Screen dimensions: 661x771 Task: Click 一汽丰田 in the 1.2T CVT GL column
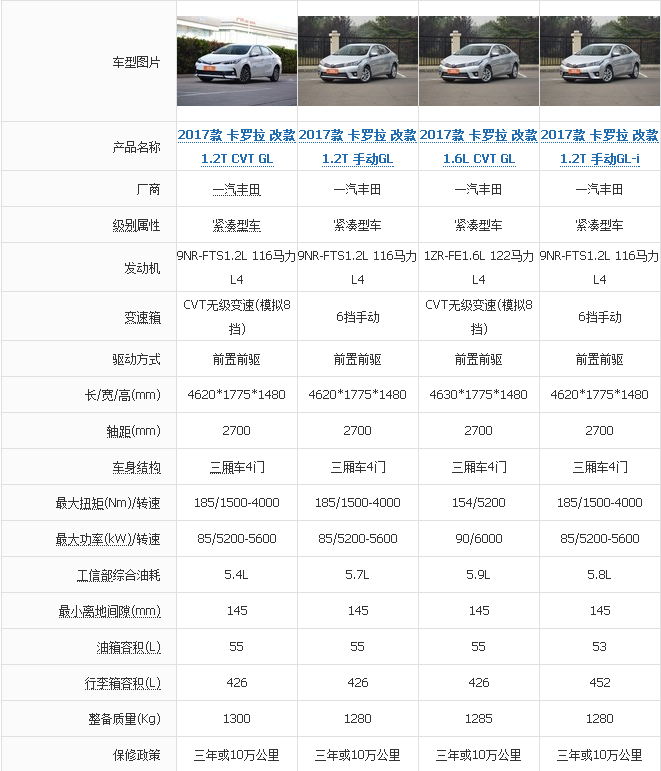237,189
